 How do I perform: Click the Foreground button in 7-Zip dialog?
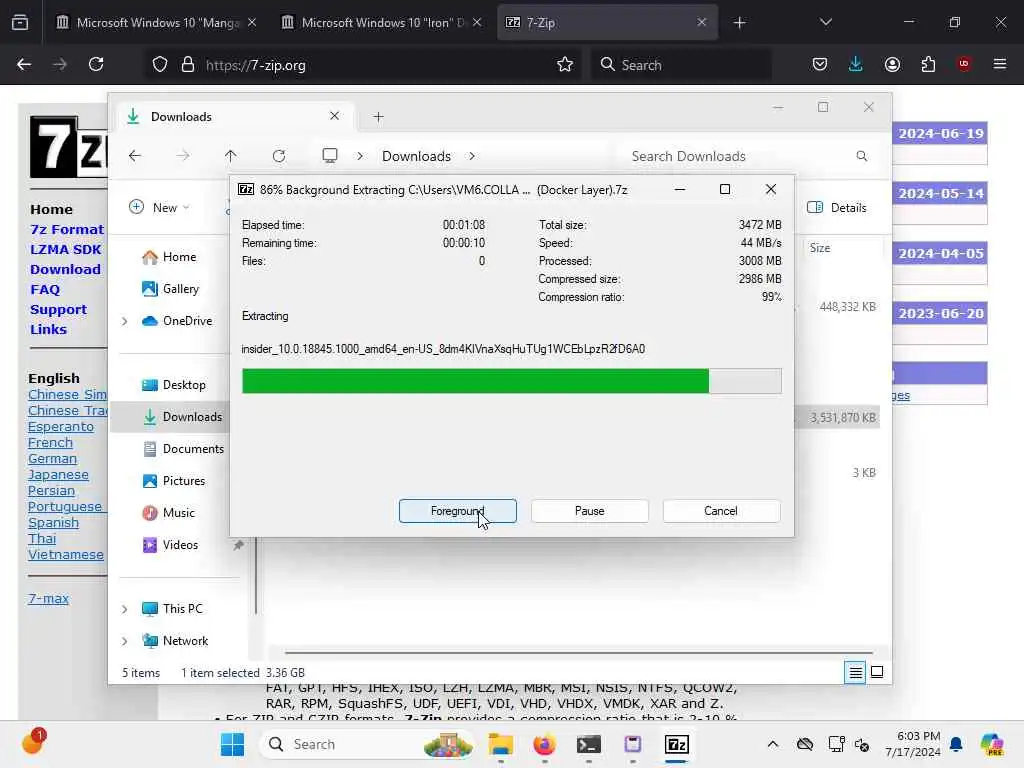pyautogui.click(x=457, y=511)
